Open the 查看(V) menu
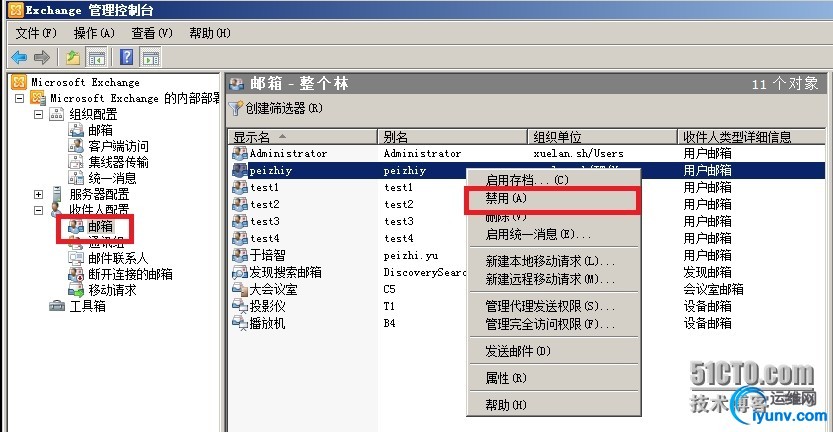833x432 pixels. (x=152, y=33)
